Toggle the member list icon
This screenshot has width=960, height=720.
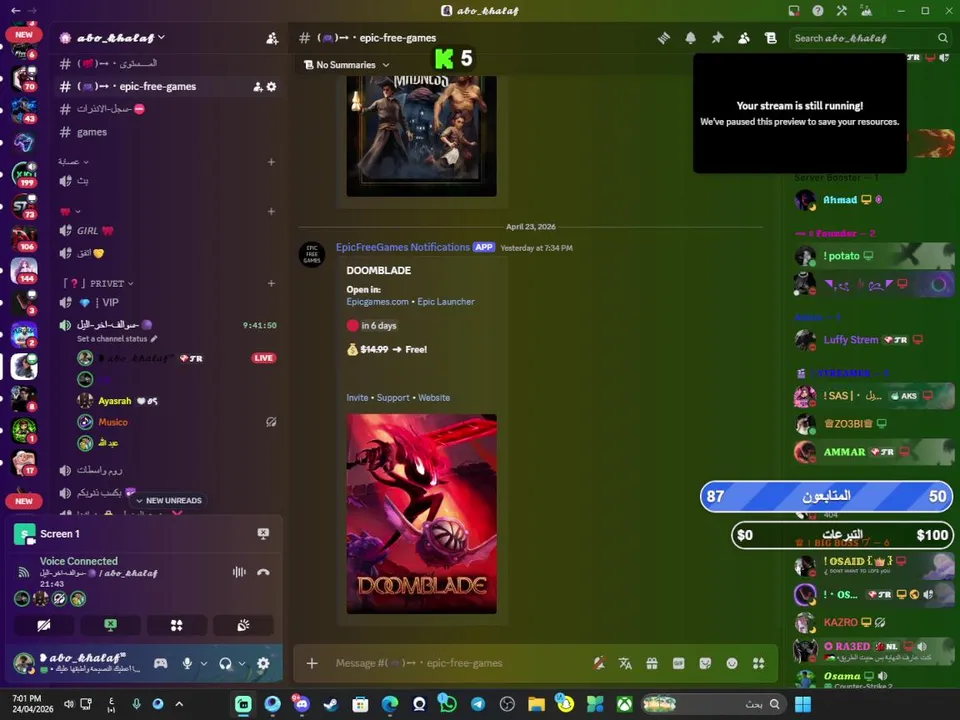tap(744, 38)
